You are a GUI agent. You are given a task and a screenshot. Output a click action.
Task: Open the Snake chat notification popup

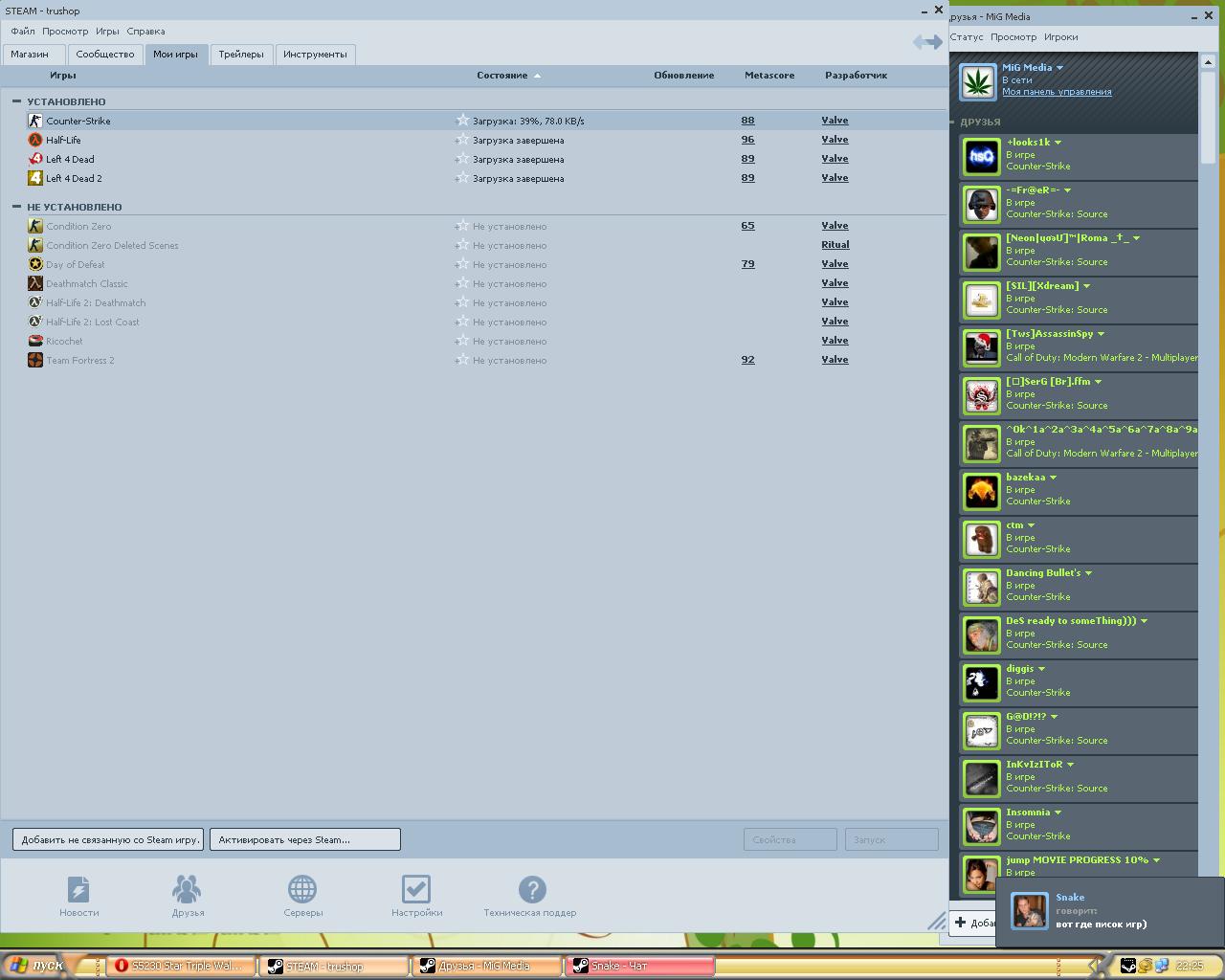(1110, 911)
